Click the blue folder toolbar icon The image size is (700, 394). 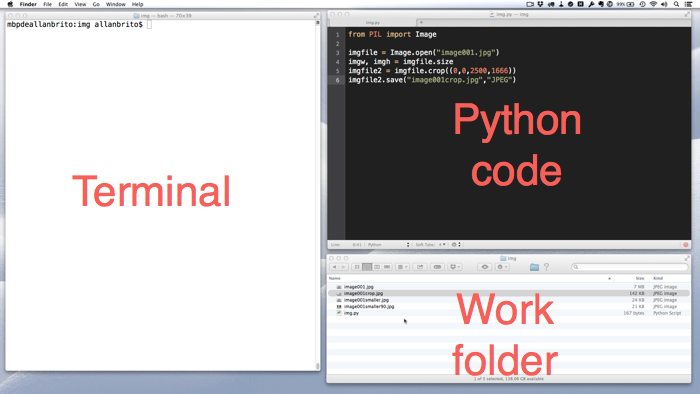tap(534, 267)
